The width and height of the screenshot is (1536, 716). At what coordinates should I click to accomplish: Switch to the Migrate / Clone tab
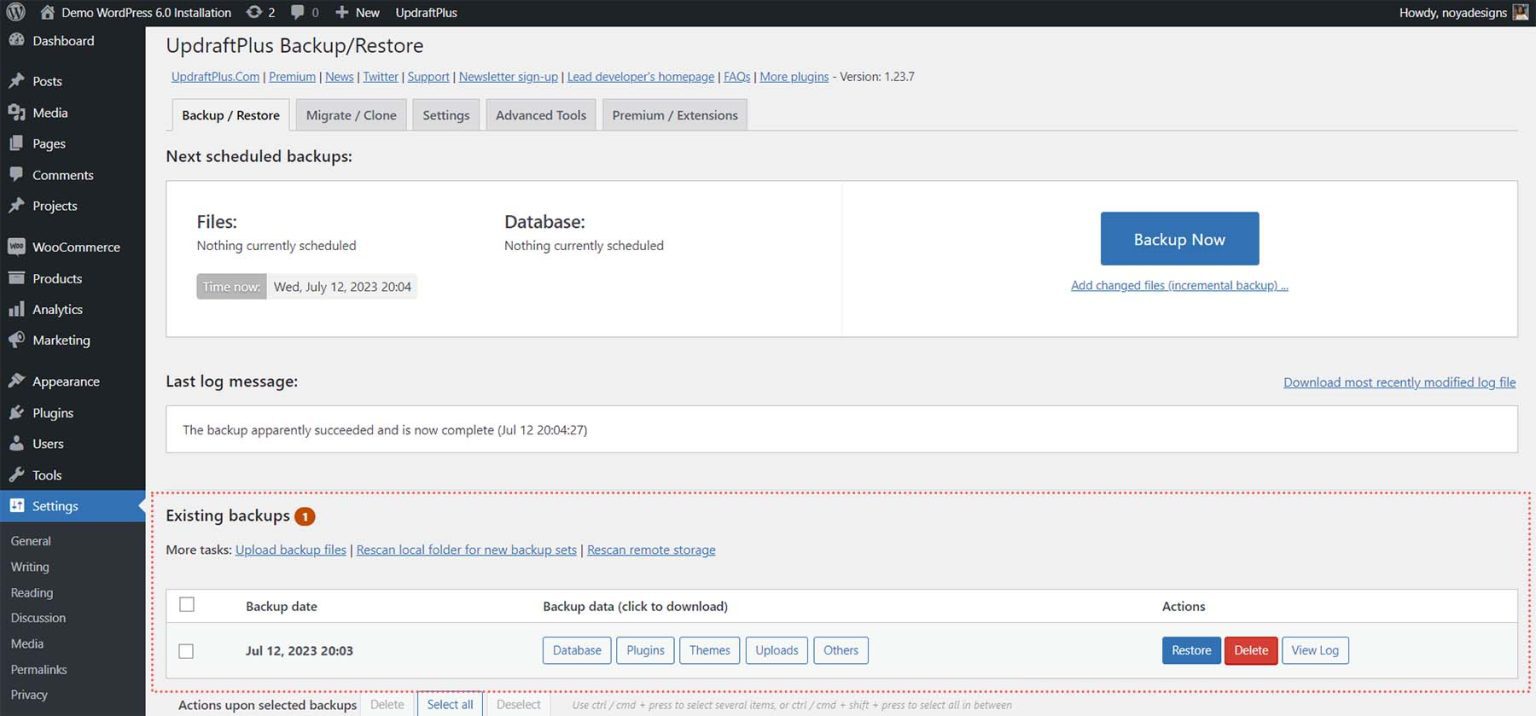tap(351, 114)
